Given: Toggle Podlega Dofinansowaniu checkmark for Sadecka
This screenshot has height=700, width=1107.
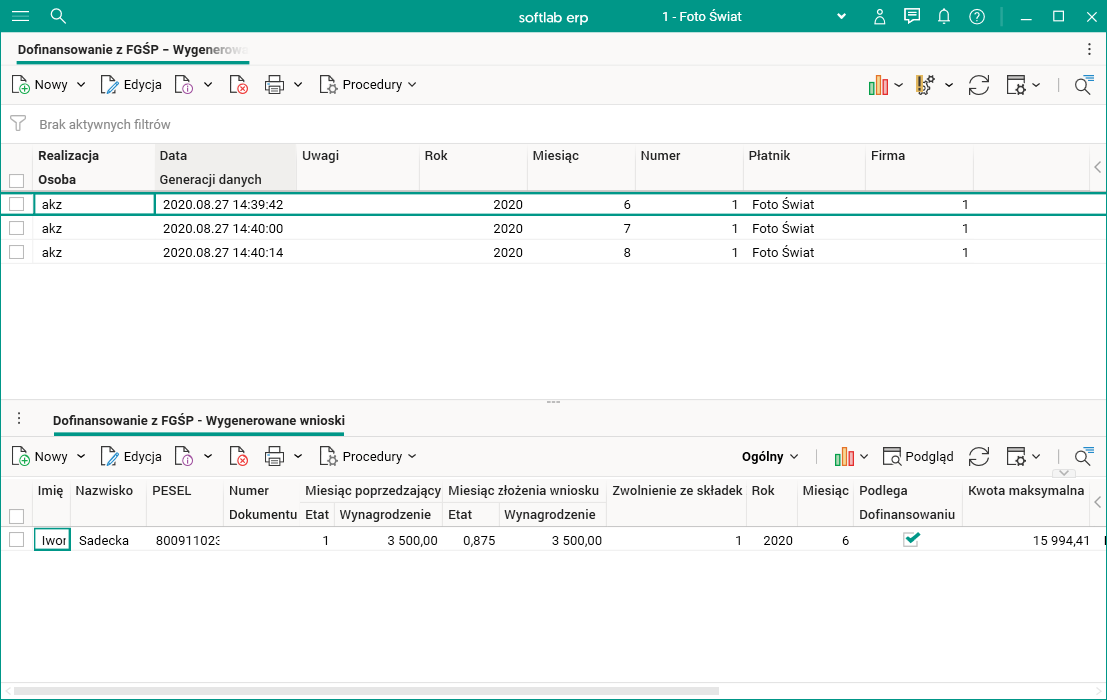Looking at the screenshot, I should pos(911,540).
